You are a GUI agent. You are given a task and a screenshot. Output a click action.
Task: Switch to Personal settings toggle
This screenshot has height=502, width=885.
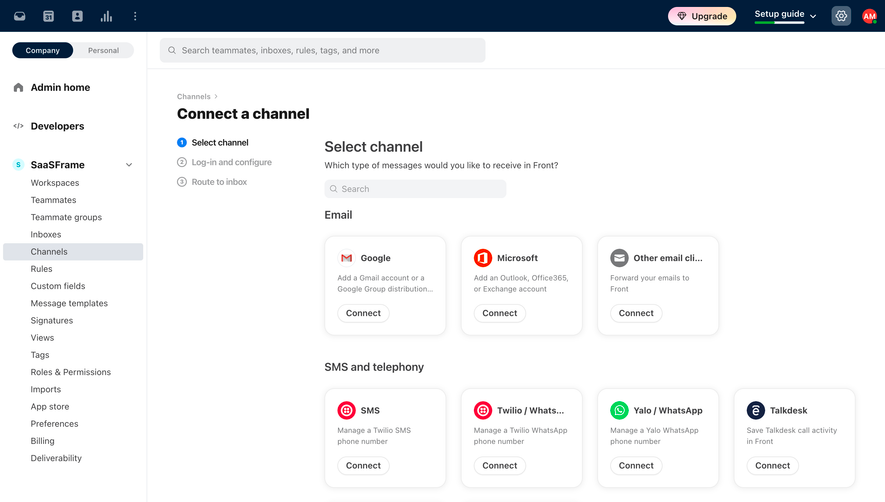click(x=103, y=50)
